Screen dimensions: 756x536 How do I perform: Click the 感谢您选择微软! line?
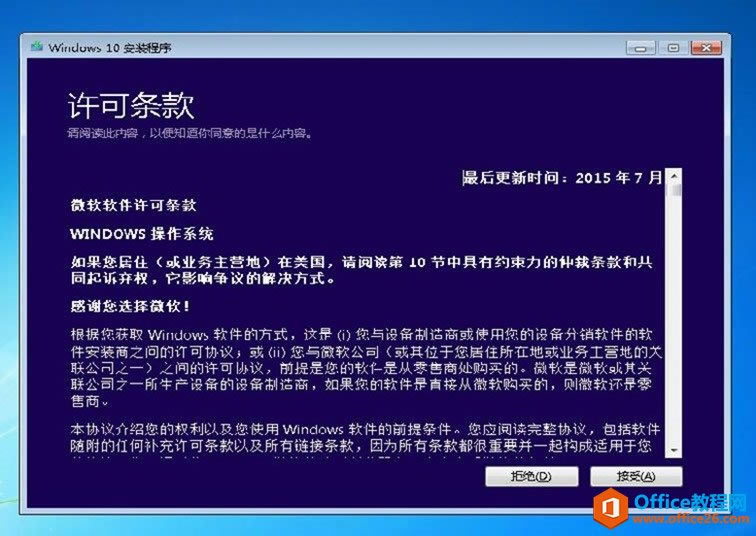(x=130, y=306)
